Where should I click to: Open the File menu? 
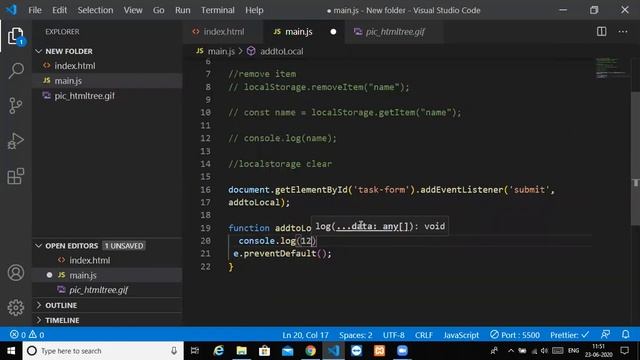[35, 10]
